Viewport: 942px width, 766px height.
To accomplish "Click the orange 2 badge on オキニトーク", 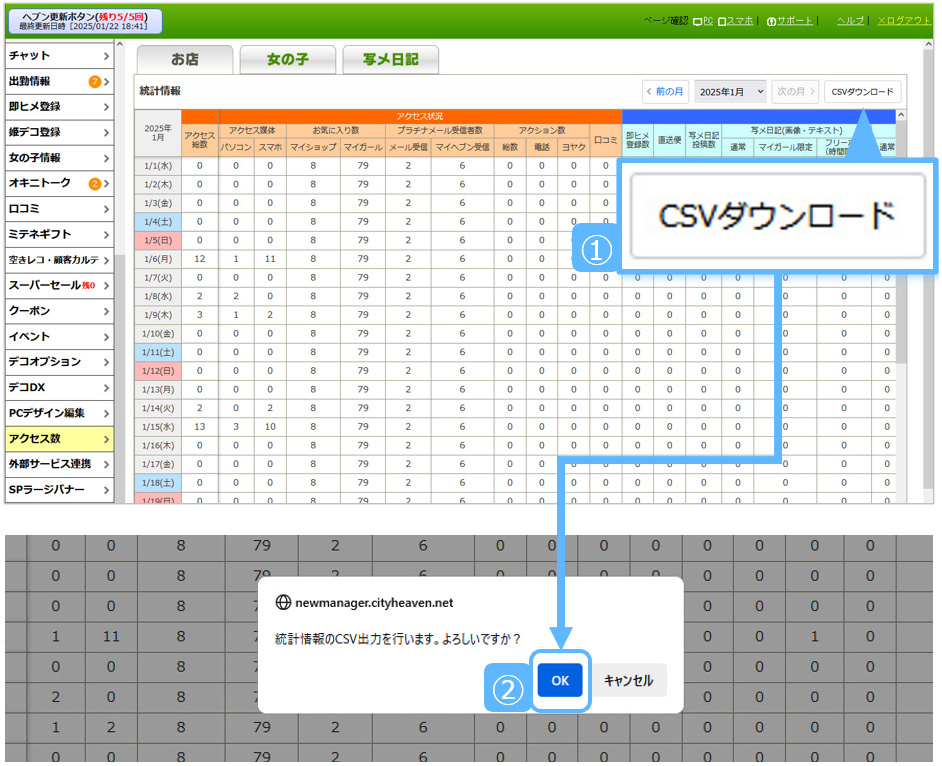I will tap(95, 184).
